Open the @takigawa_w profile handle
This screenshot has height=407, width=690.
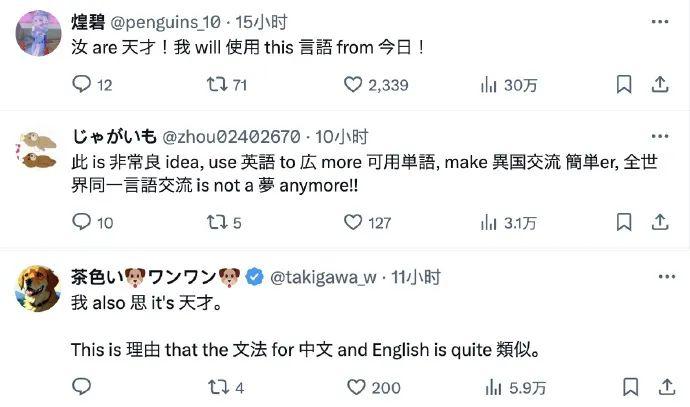323,277
